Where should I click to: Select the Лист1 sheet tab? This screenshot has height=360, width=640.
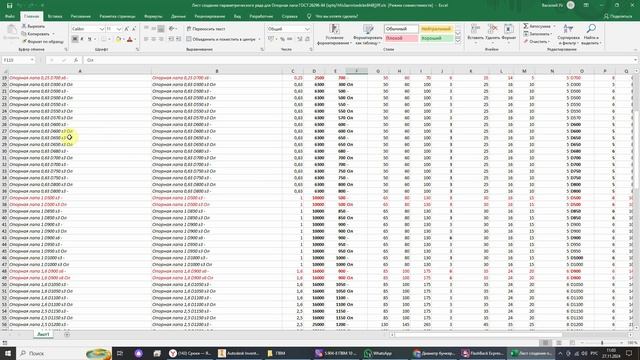43,334
